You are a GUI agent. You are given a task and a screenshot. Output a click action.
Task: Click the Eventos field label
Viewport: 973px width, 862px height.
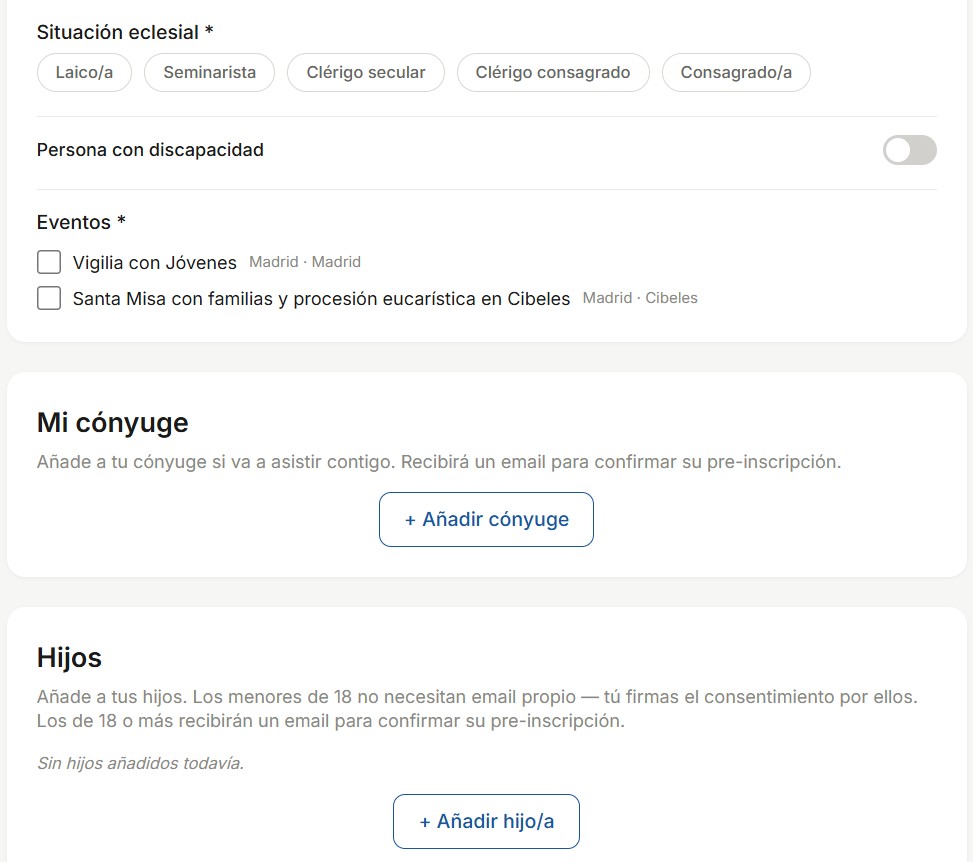pos(81,222)
